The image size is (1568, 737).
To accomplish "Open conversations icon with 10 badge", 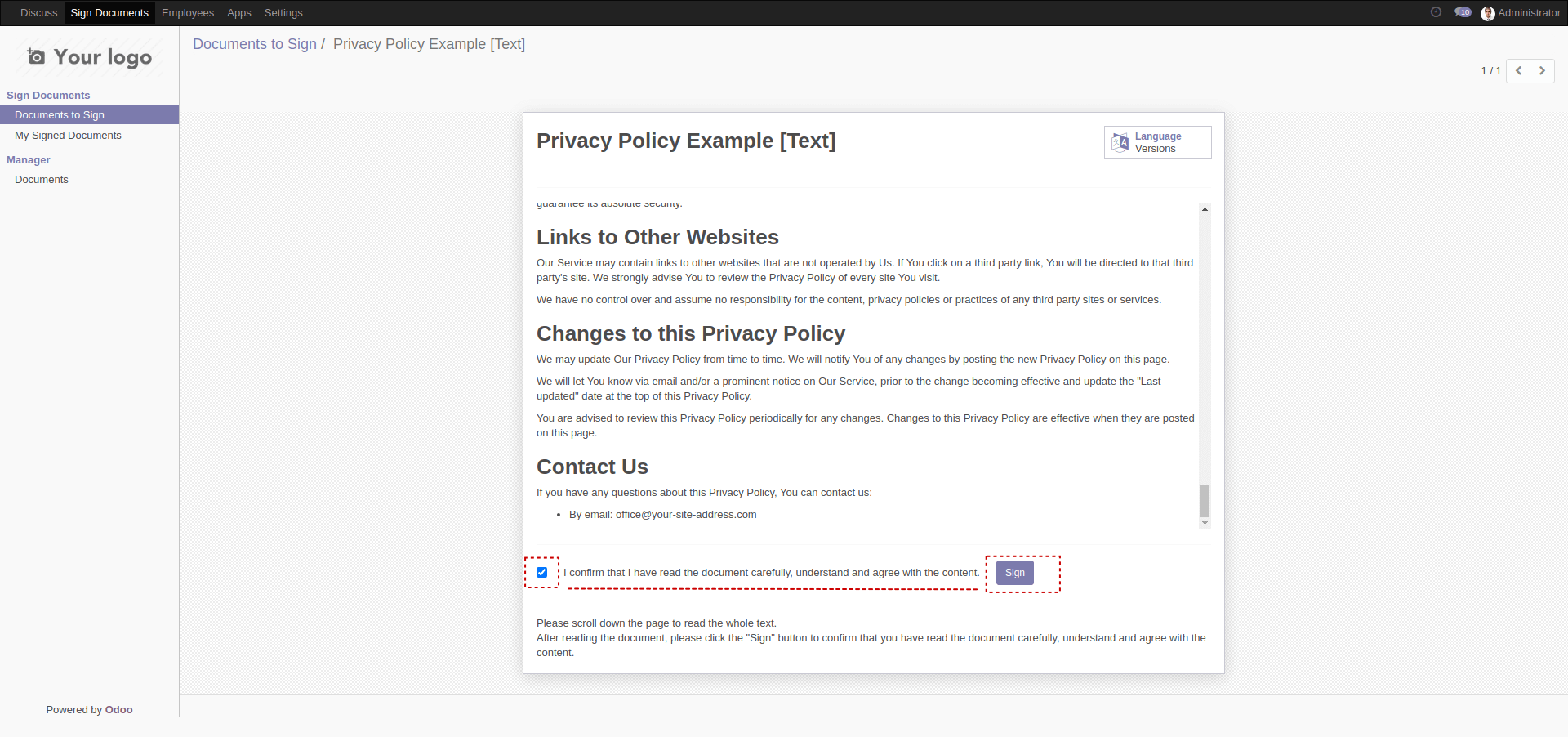I will (1462, 12).
